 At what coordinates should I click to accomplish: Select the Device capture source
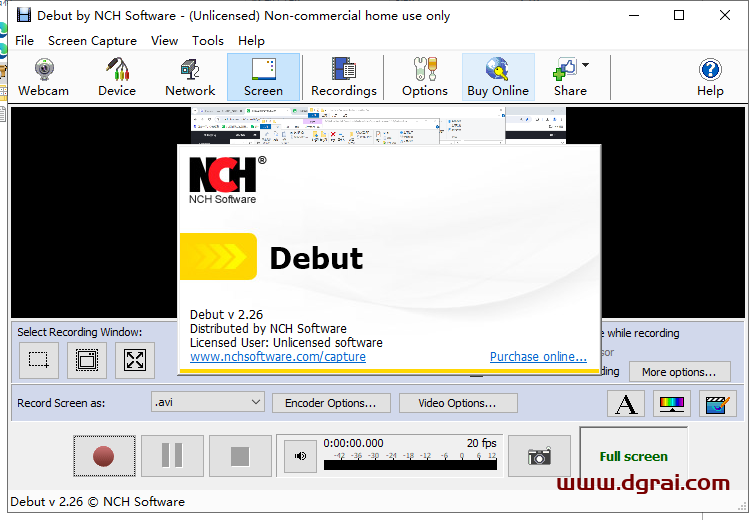[117, 77]
